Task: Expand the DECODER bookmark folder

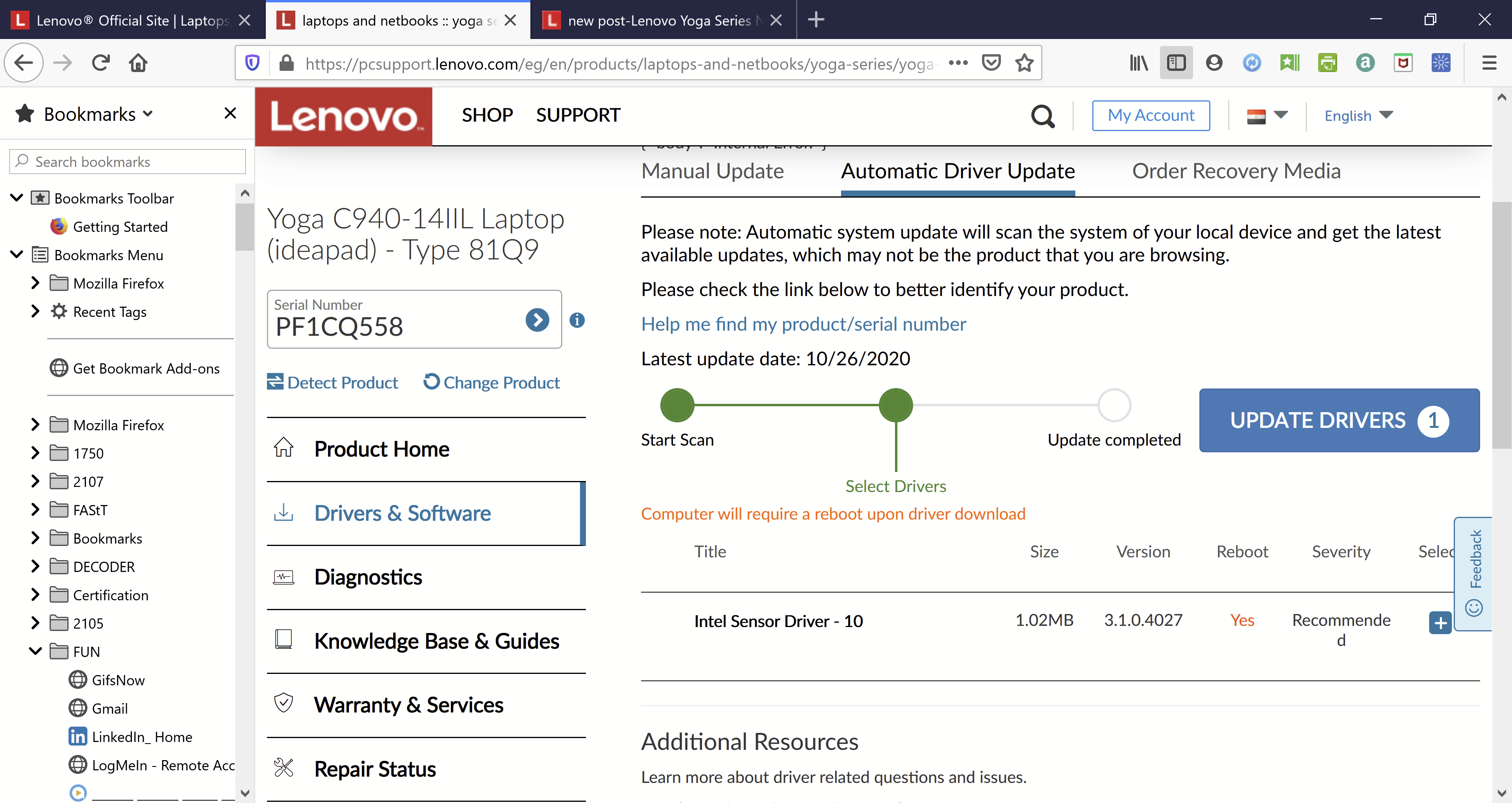Action: pos(35,566)
